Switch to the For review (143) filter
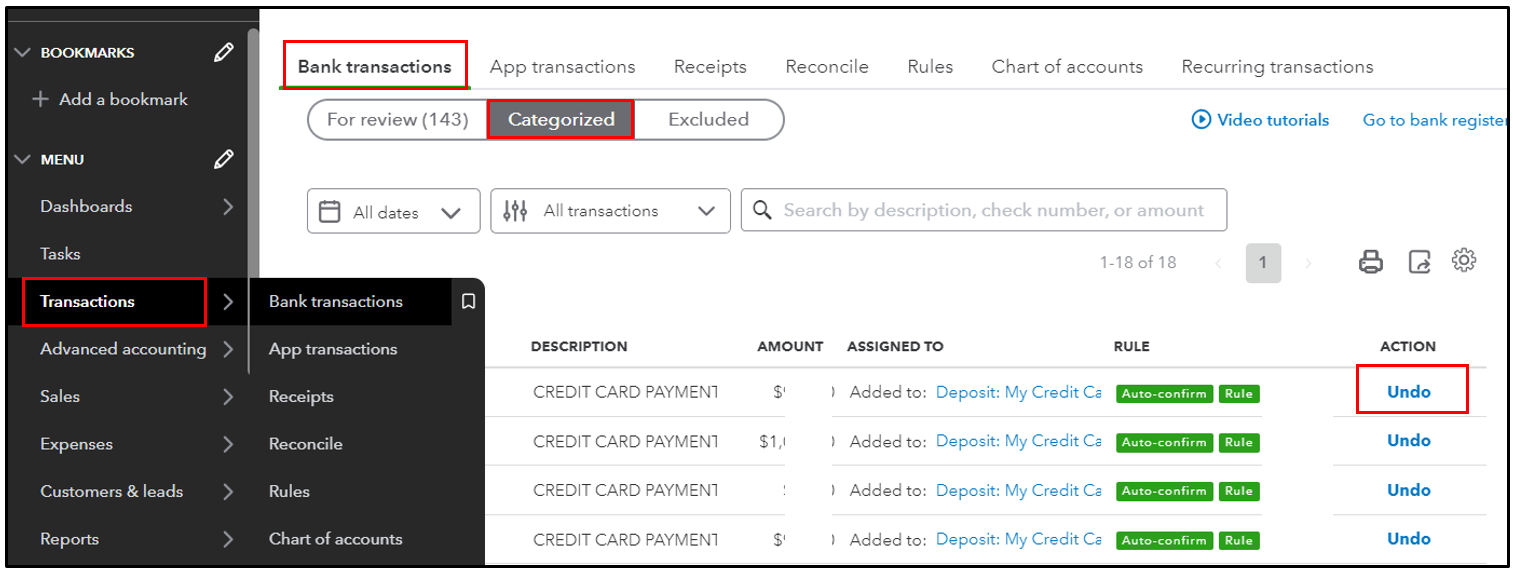 point(397,119)
